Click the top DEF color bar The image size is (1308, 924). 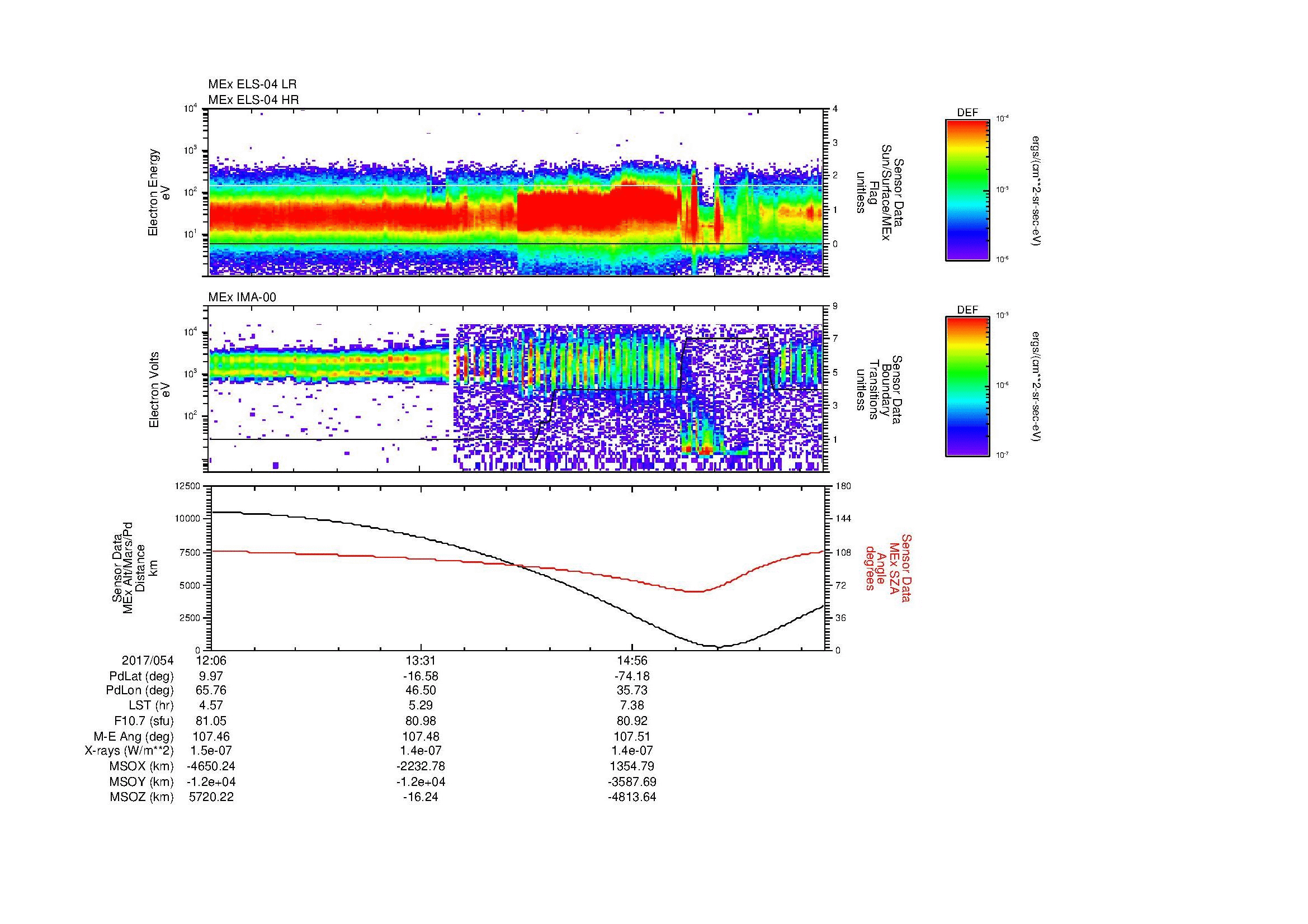click(x=967, y=189)
